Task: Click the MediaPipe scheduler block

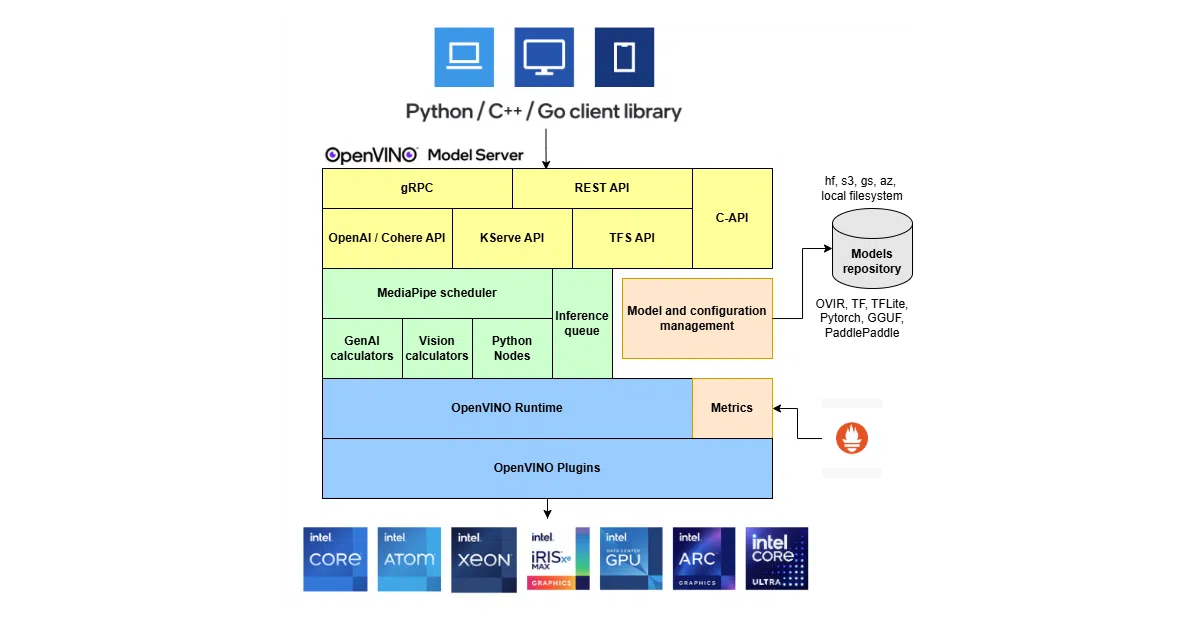Action: [x=437, y=293]
